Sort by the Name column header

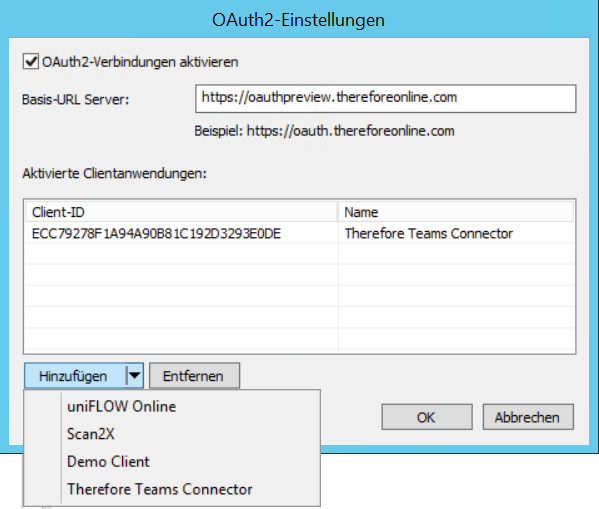(456, 212)
